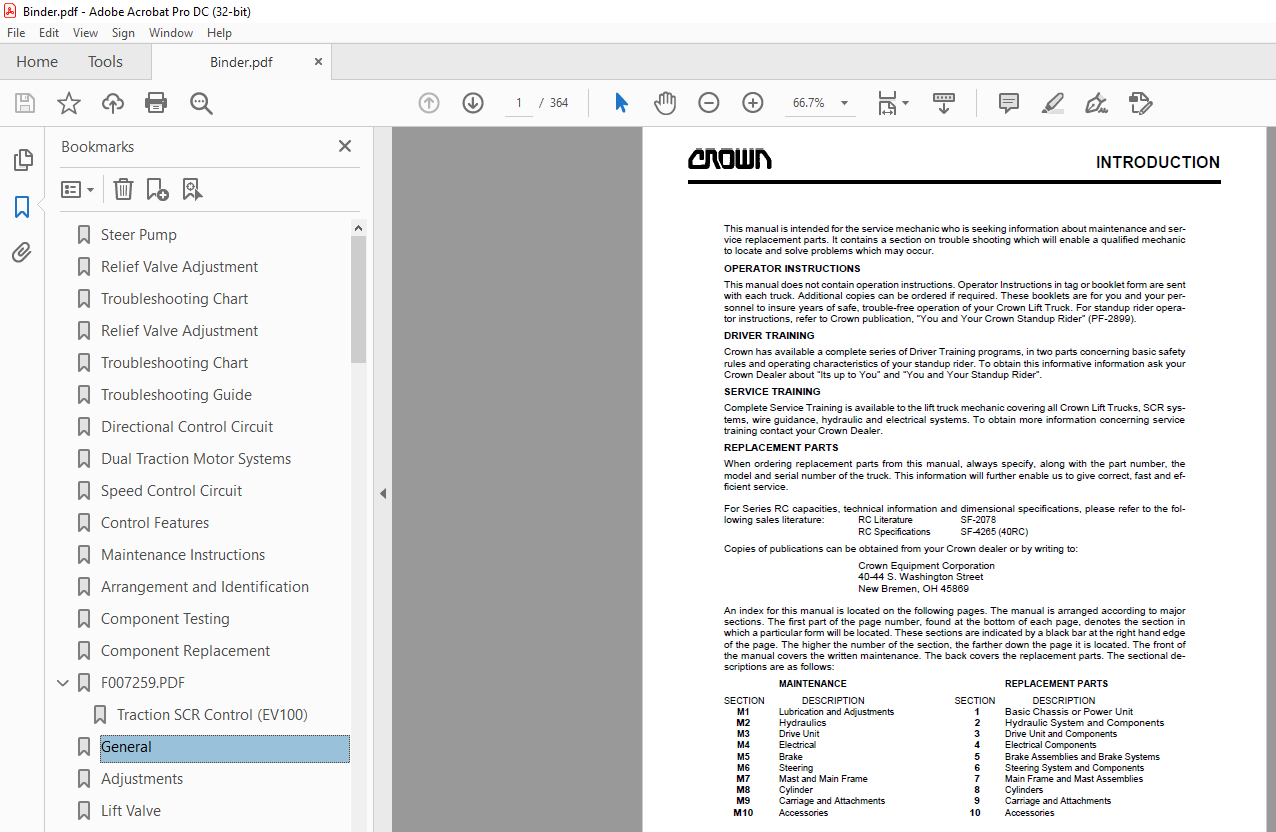The height and width of the screenshot is (832, 1276).
Task: Find current bookmark icon
Action: click(x=192, y=189)
